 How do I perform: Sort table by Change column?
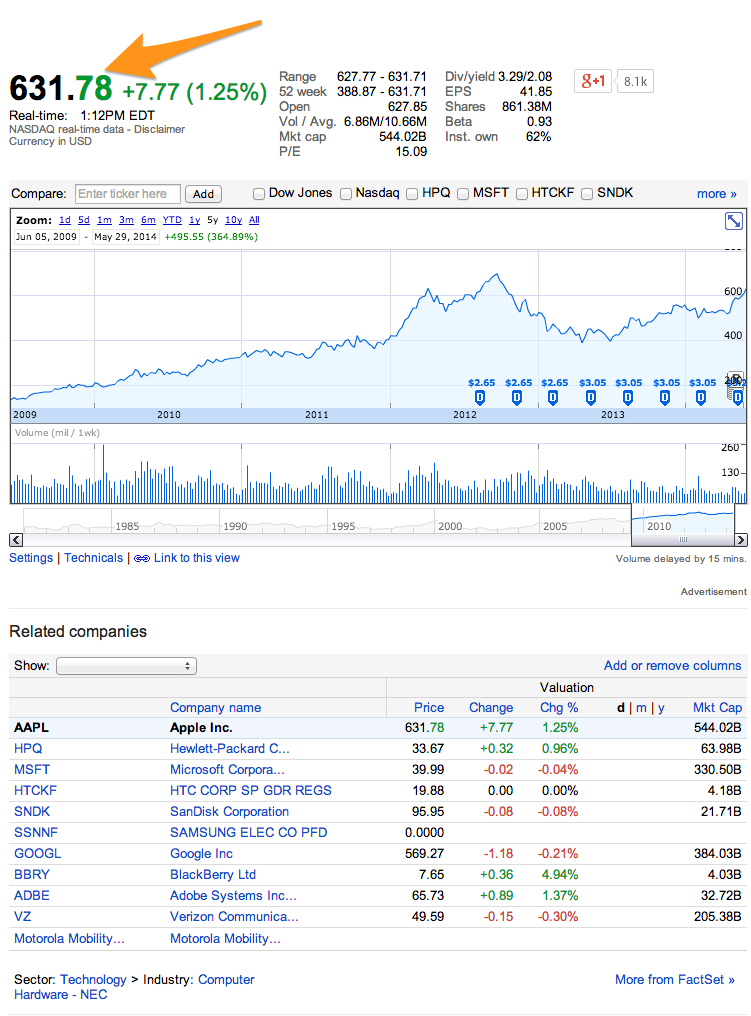click(x=491, y=708)
